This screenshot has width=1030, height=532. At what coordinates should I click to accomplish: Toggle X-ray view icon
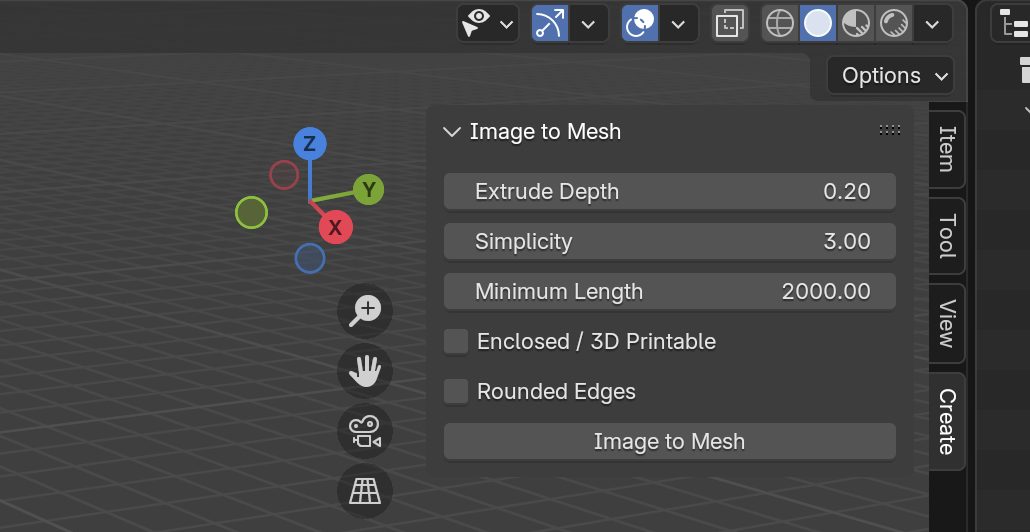point(730,24)
